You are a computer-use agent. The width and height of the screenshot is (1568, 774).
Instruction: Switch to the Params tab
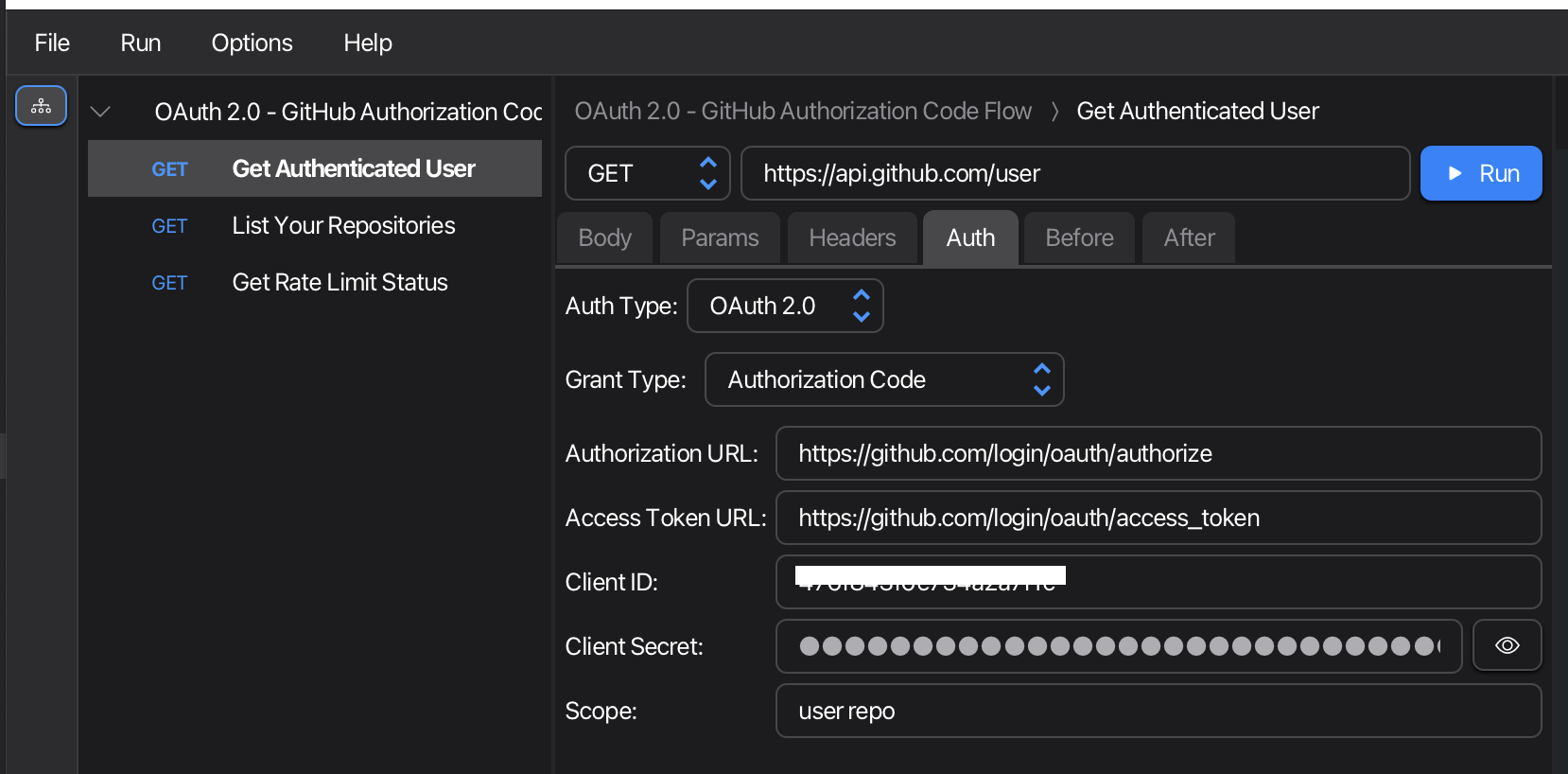[720, 237]
